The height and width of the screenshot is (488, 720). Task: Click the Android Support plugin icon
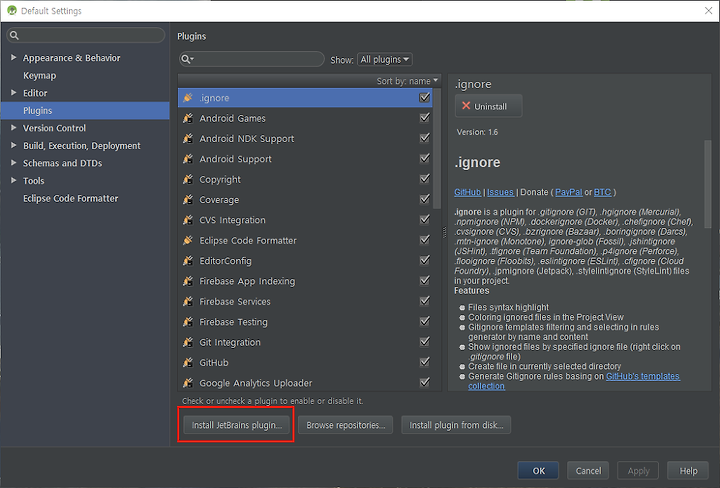tap(188, 158)
